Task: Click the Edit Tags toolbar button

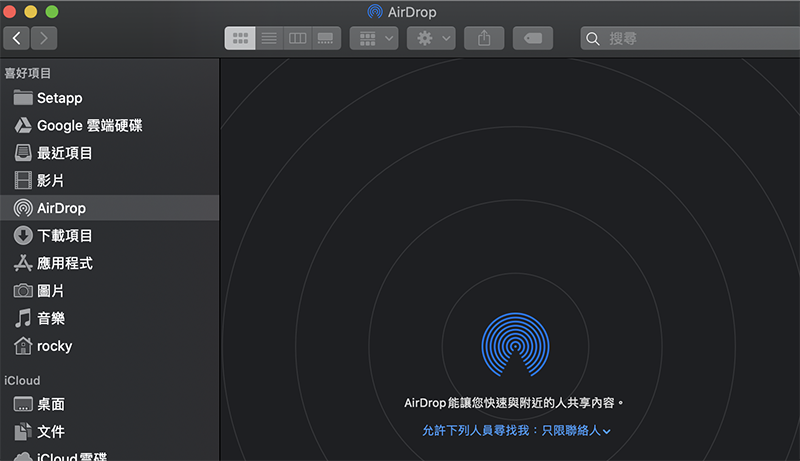Action: pyautogui.click(x=533, y=38)
